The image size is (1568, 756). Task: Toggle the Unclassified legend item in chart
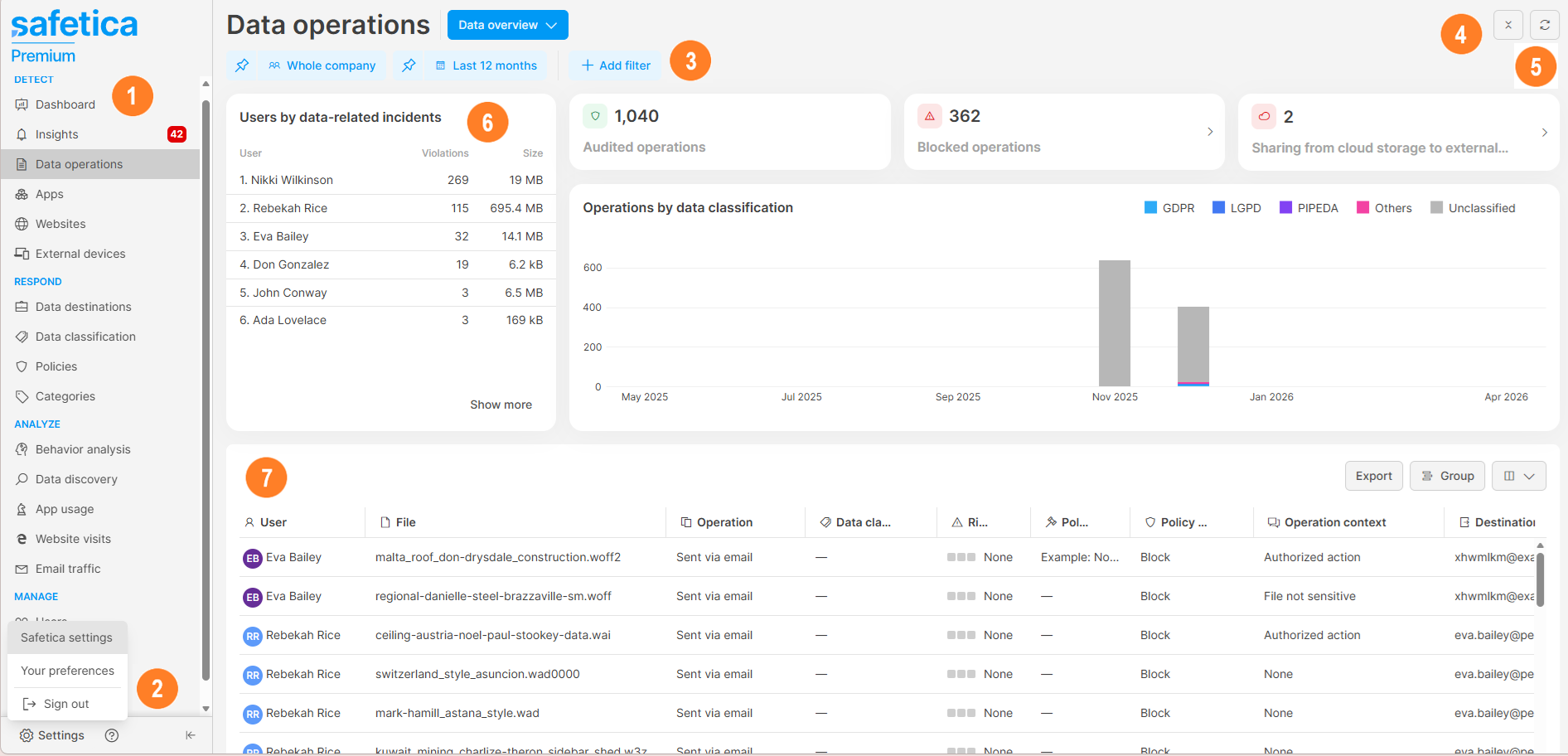tap(1472, 208)
